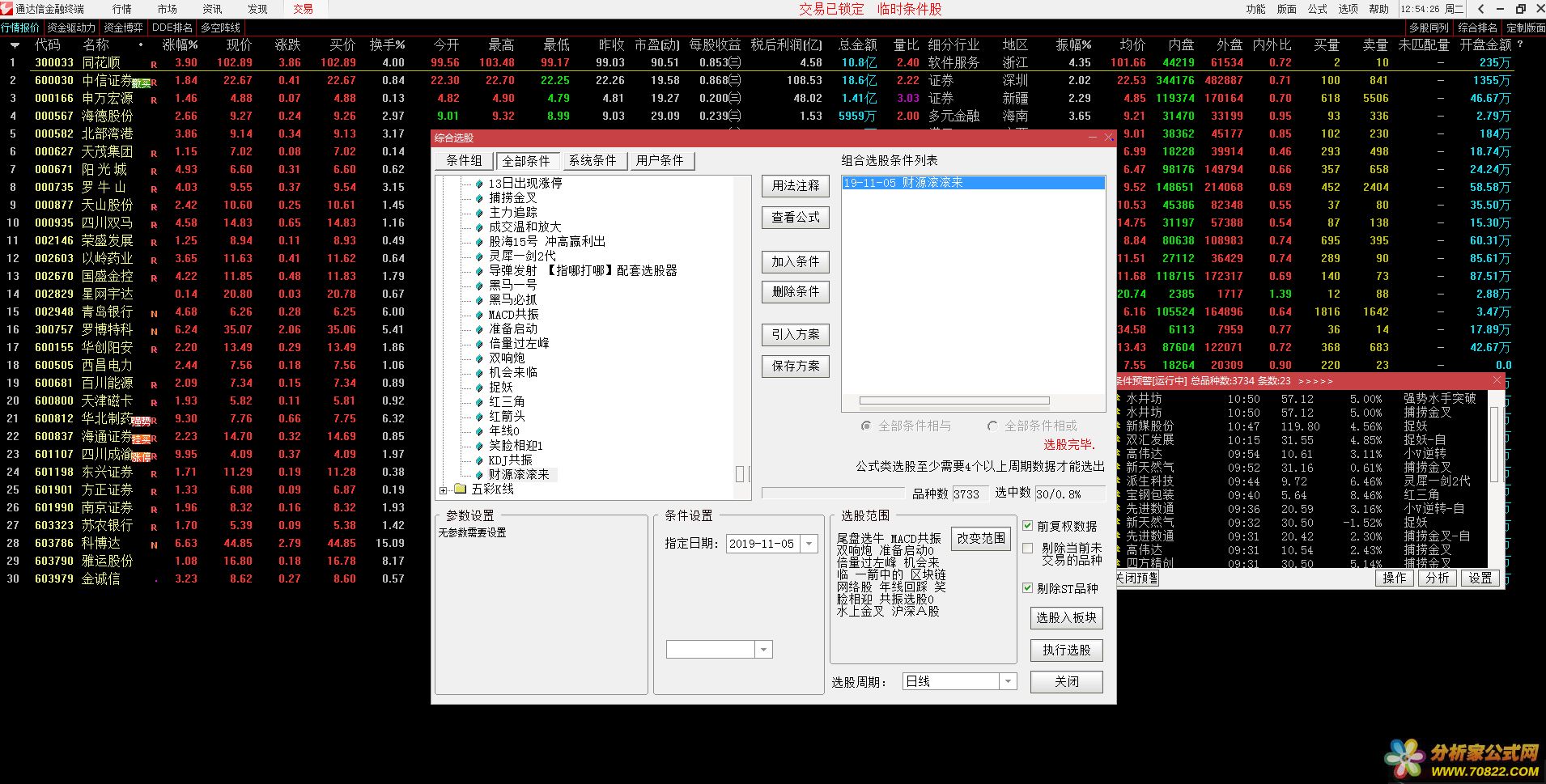Click the horizontal scrollbar in condition list
The image size is (1546, 784).
pyautogui.click(x=954, y=400)
